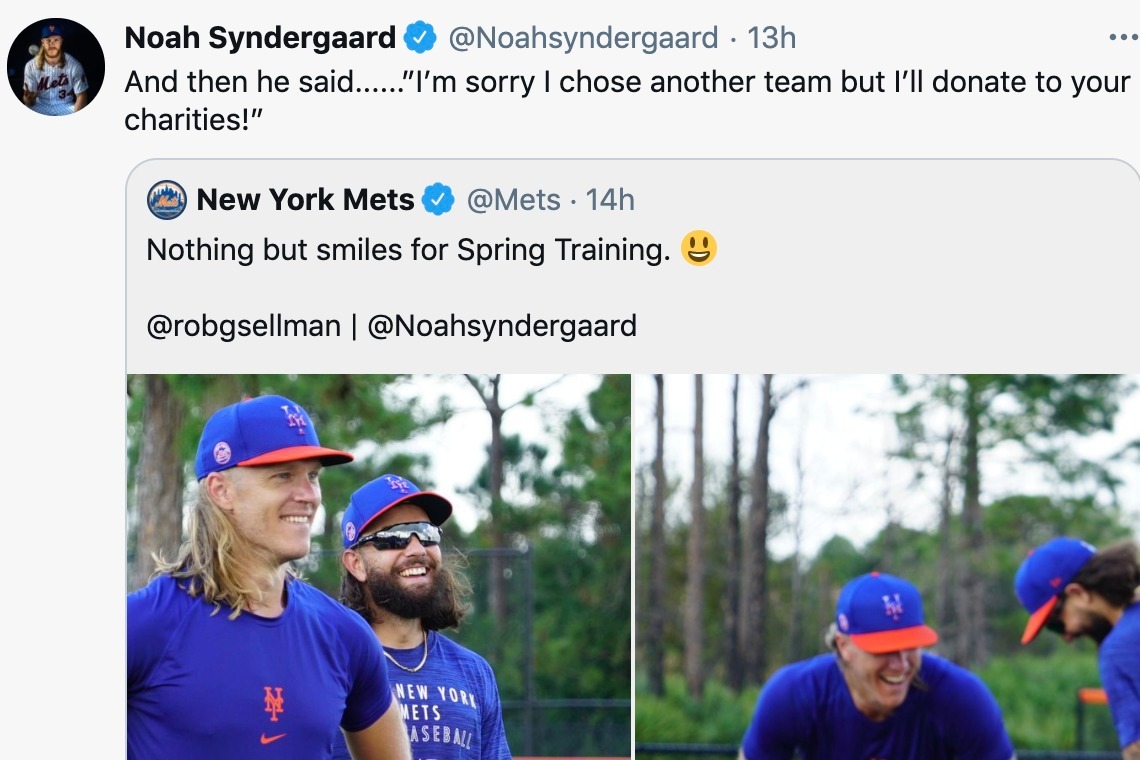Click the New York Mets account name

coord(305,200)
